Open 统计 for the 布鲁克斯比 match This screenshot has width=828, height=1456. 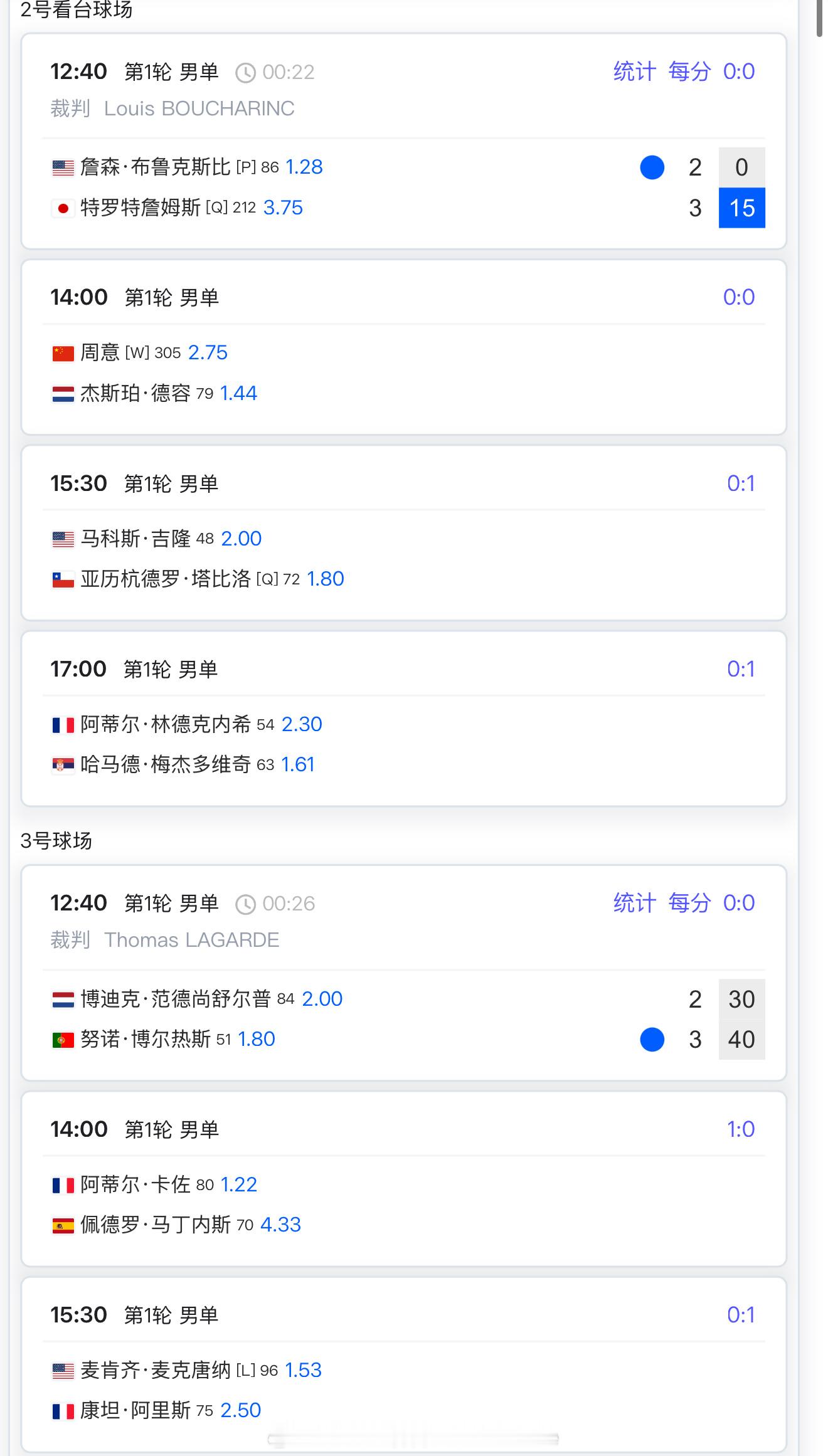tap(634, 71)
